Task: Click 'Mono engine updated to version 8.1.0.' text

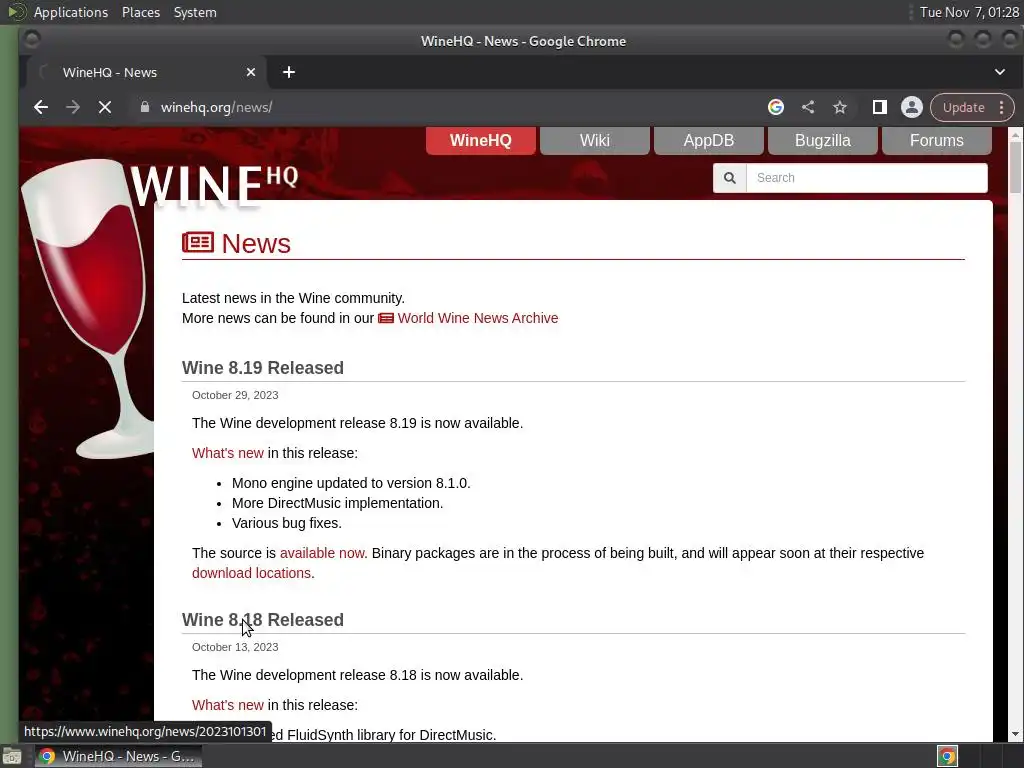Action: pyautogui.click(x=351, y=483)
